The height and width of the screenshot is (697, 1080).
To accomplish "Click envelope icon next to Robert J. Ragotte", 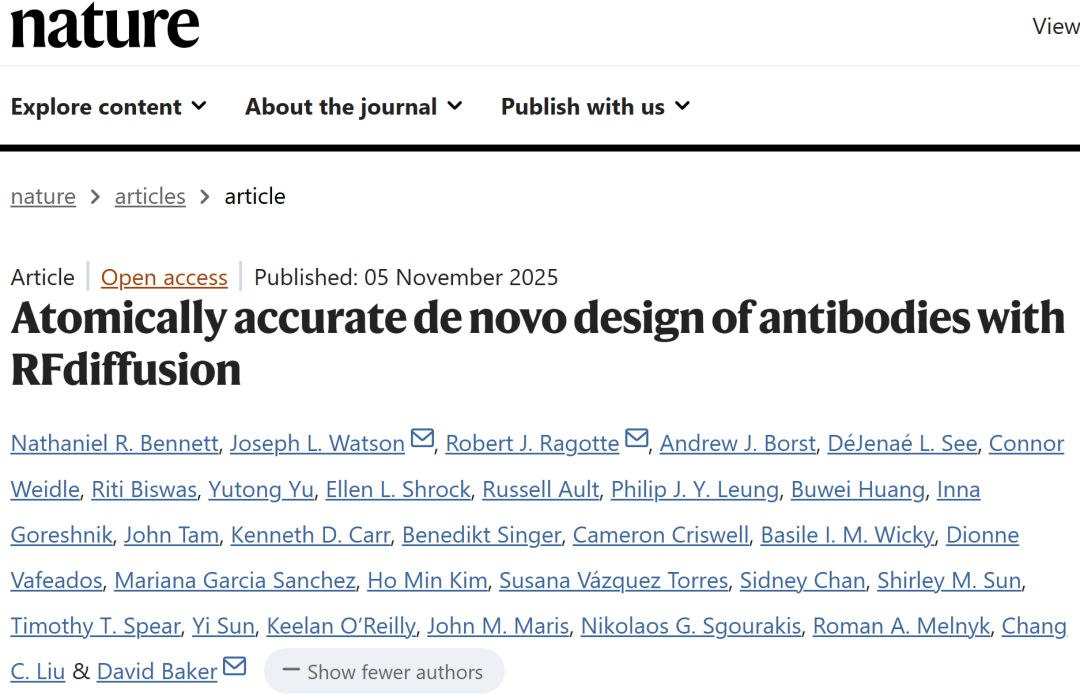I will tap(637, 440).
